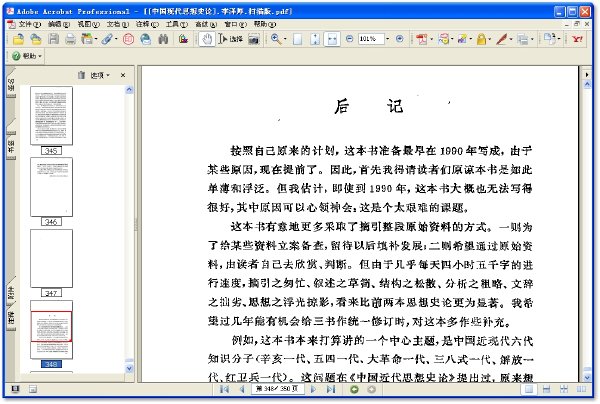Image resolution: width=600 pixels, height=404 pixels.
Task: Click the page number field 348/350
Action: point(277,389)
